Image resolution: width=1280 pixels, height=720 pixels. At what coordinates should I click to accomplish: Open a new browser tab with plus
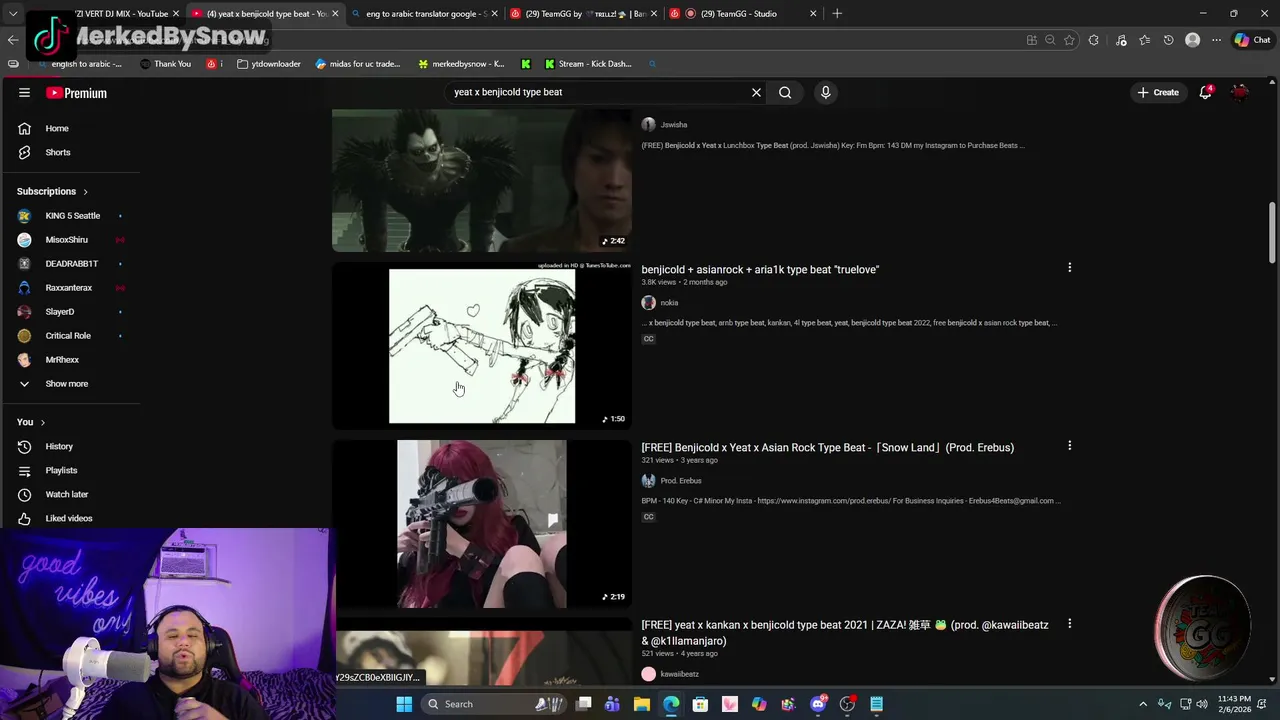coord(837,14)
